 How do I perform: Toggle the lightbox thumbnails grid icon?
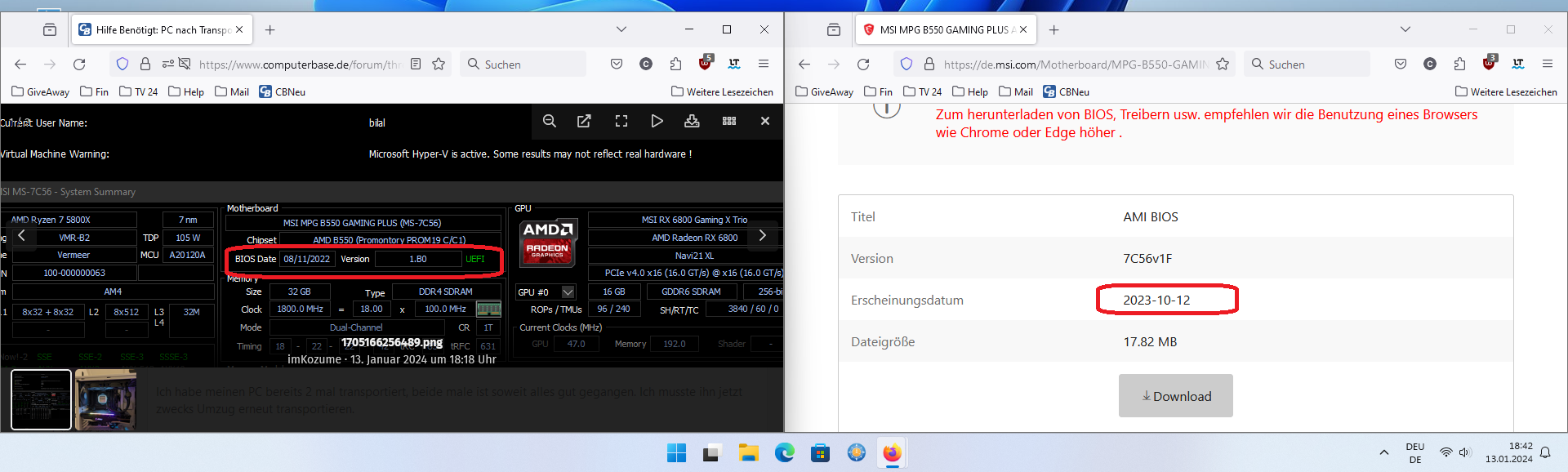click(x=729, y=121)
